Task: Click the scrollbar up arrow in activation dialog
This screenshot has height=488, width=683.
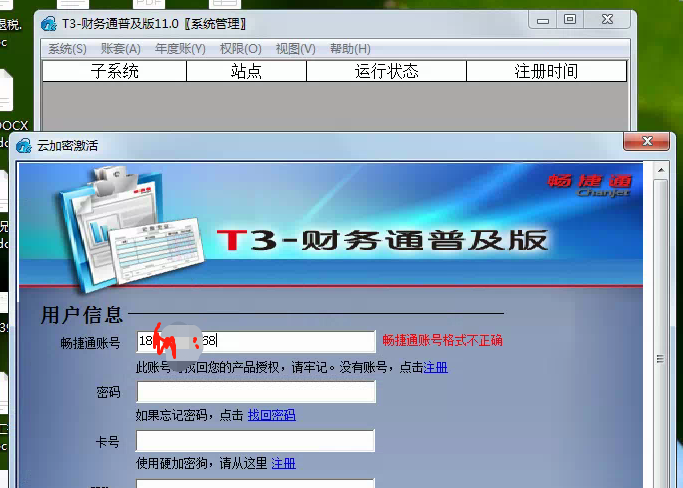Action: (x=661, y=170)
